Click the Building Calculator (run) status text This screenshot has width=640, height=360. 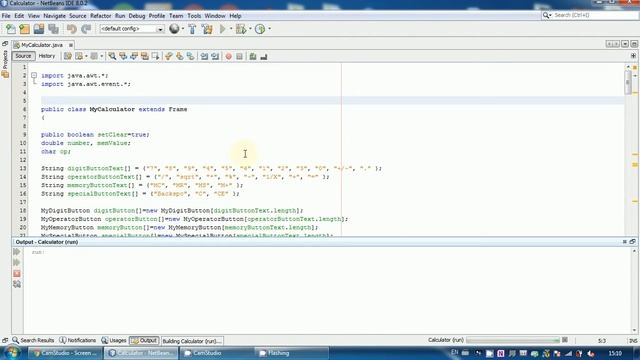click(192, 341)
